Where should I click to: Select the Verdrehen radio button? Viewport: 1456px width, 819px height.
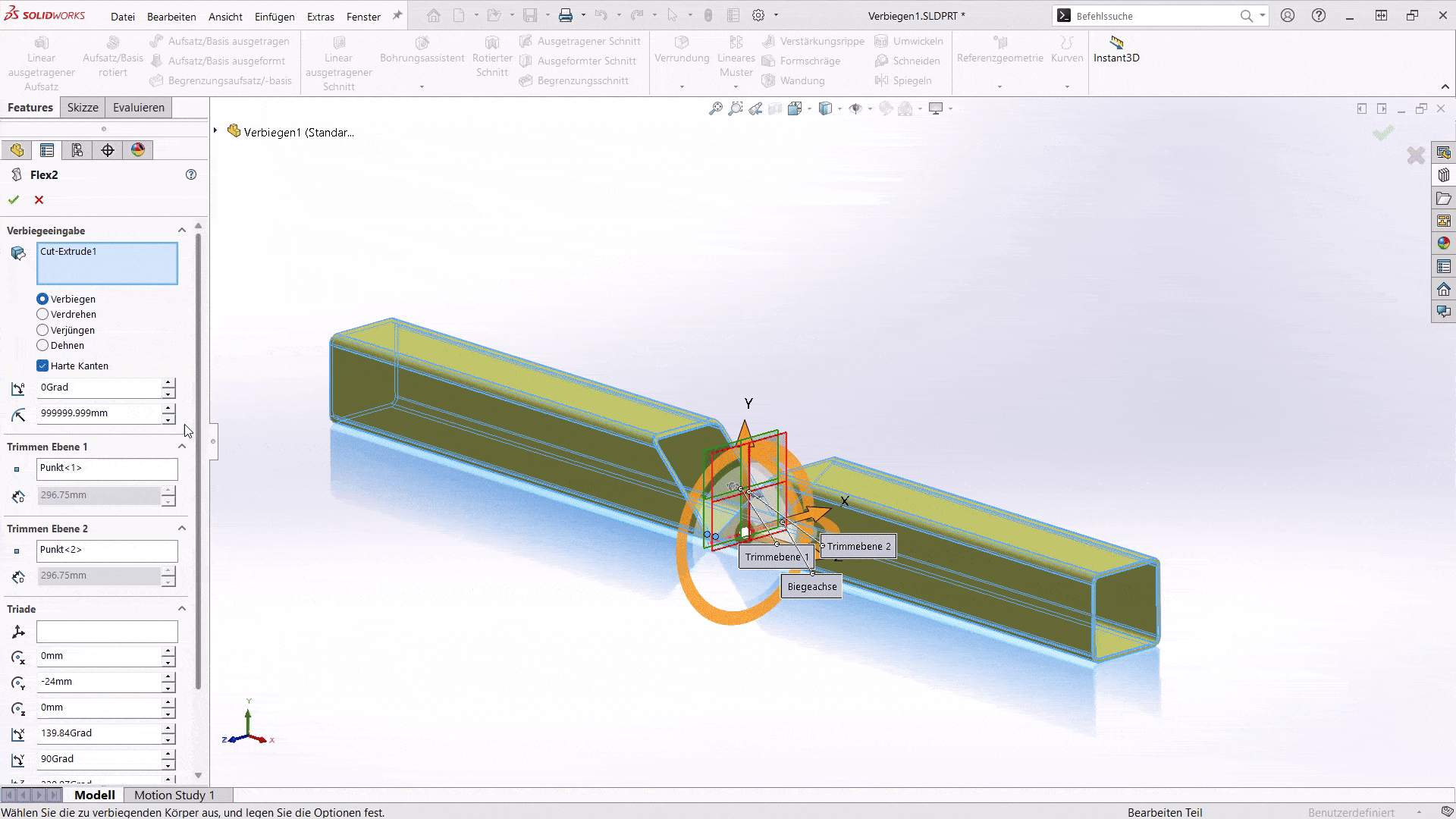[42, 314]
